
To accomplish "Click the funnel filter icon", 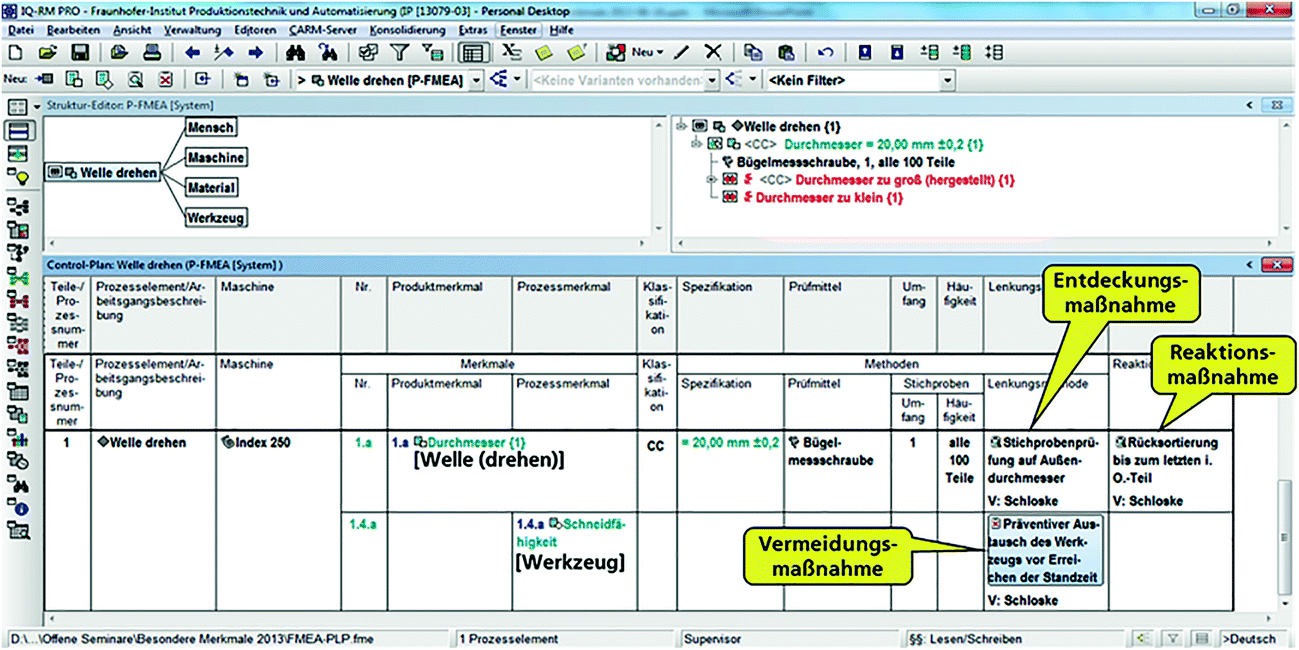I will pos(398,52).
